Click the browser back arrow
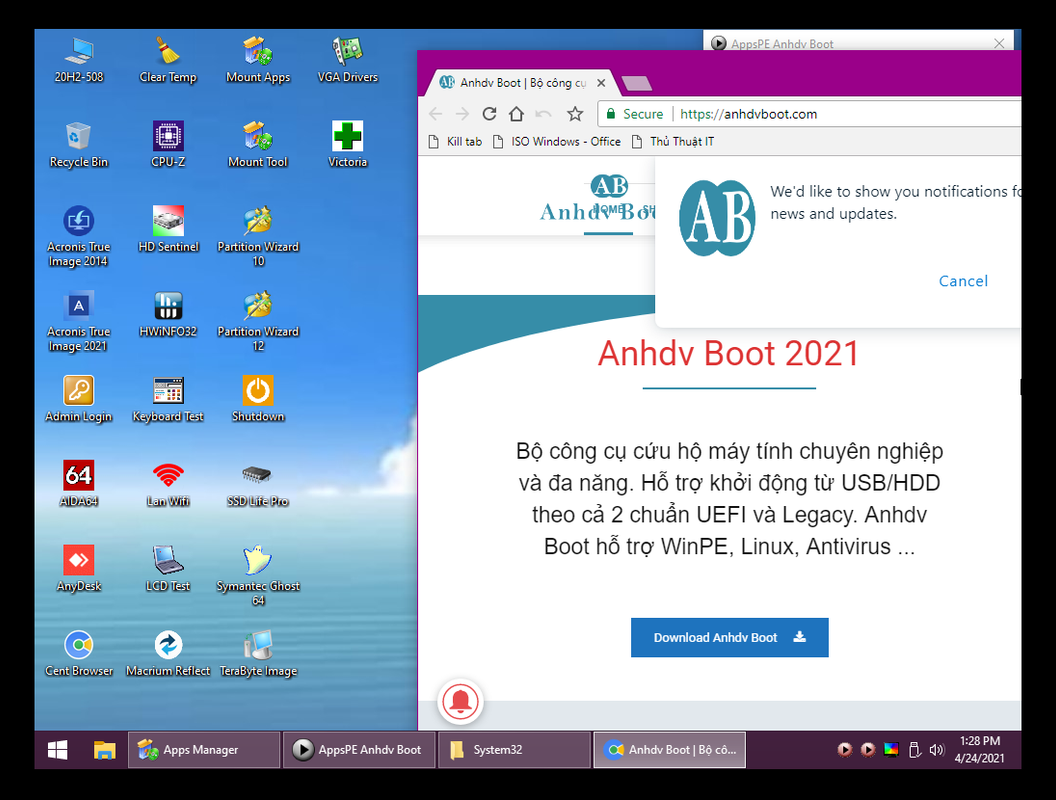Image resolution: width=1056 pixels, height=800 pixels. click(x=435, y=114)
